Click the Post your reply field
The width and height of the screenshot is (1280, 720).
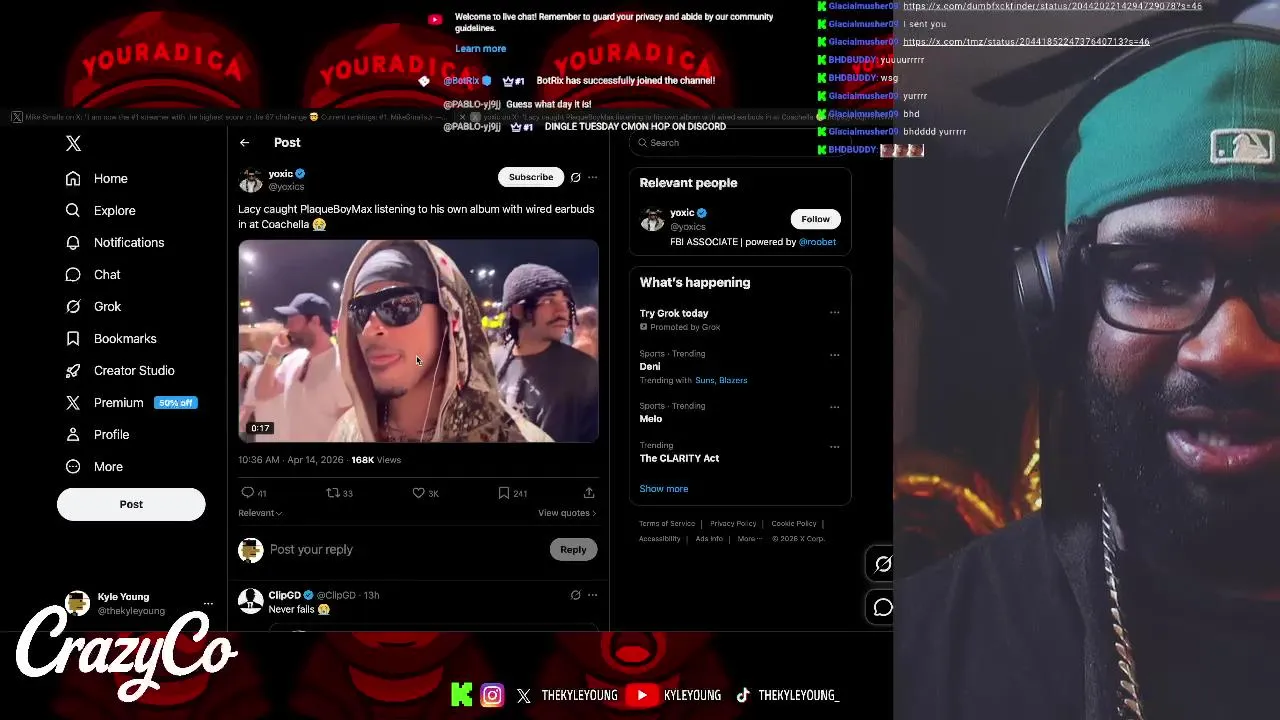(405, 549)
